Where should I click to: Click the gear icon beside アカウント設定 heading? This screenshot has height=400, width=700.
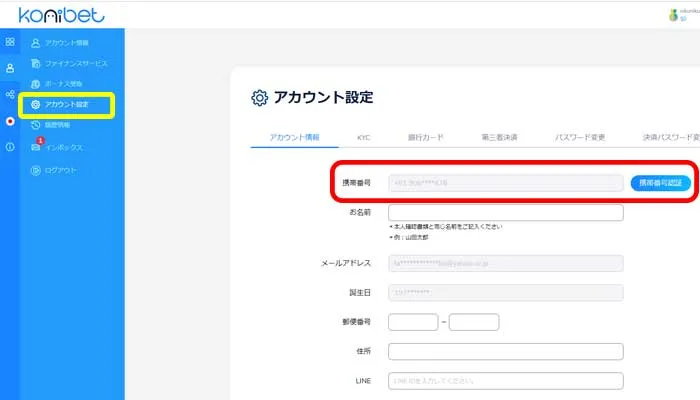click(x=259, y=97)
